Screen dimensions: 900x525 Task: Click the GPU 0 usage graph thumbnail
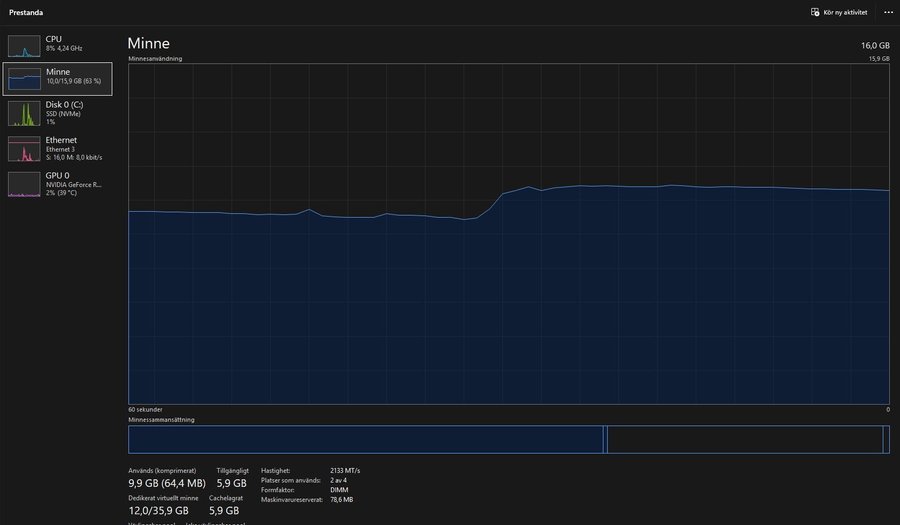pyautogui.click(x=25, y=184)
